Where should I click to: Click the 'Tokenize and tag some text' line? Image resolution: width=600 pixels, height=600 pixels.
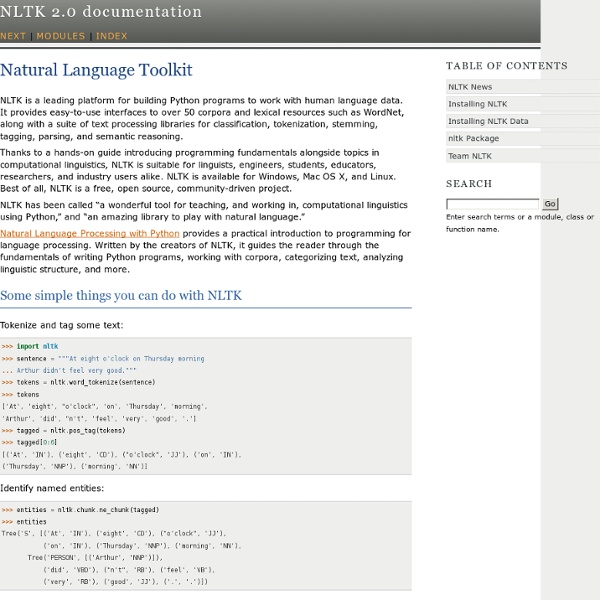(x=62, y=325)
